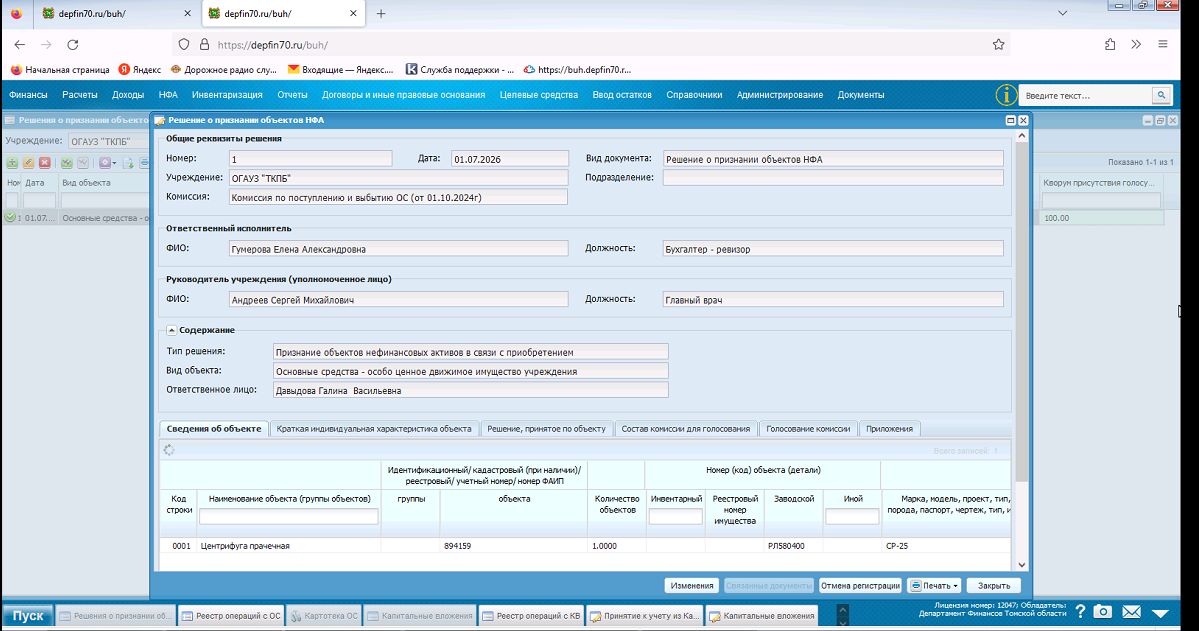Screen dimensions: 1199x631
Task: Maximize the decision dialog window
Action: coord(1010,120)
